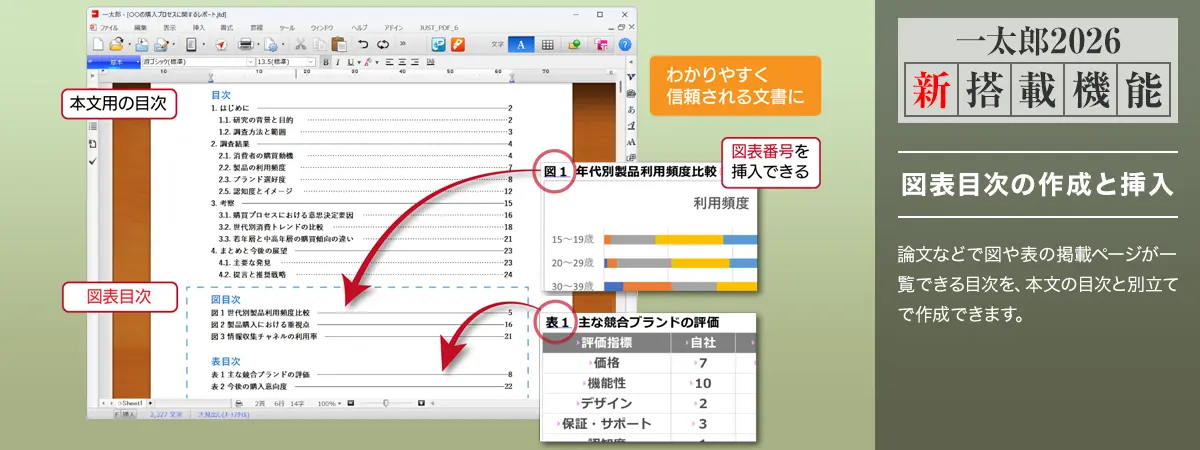
Task: Click the blue A text mode button
Action: click(521, 45)
